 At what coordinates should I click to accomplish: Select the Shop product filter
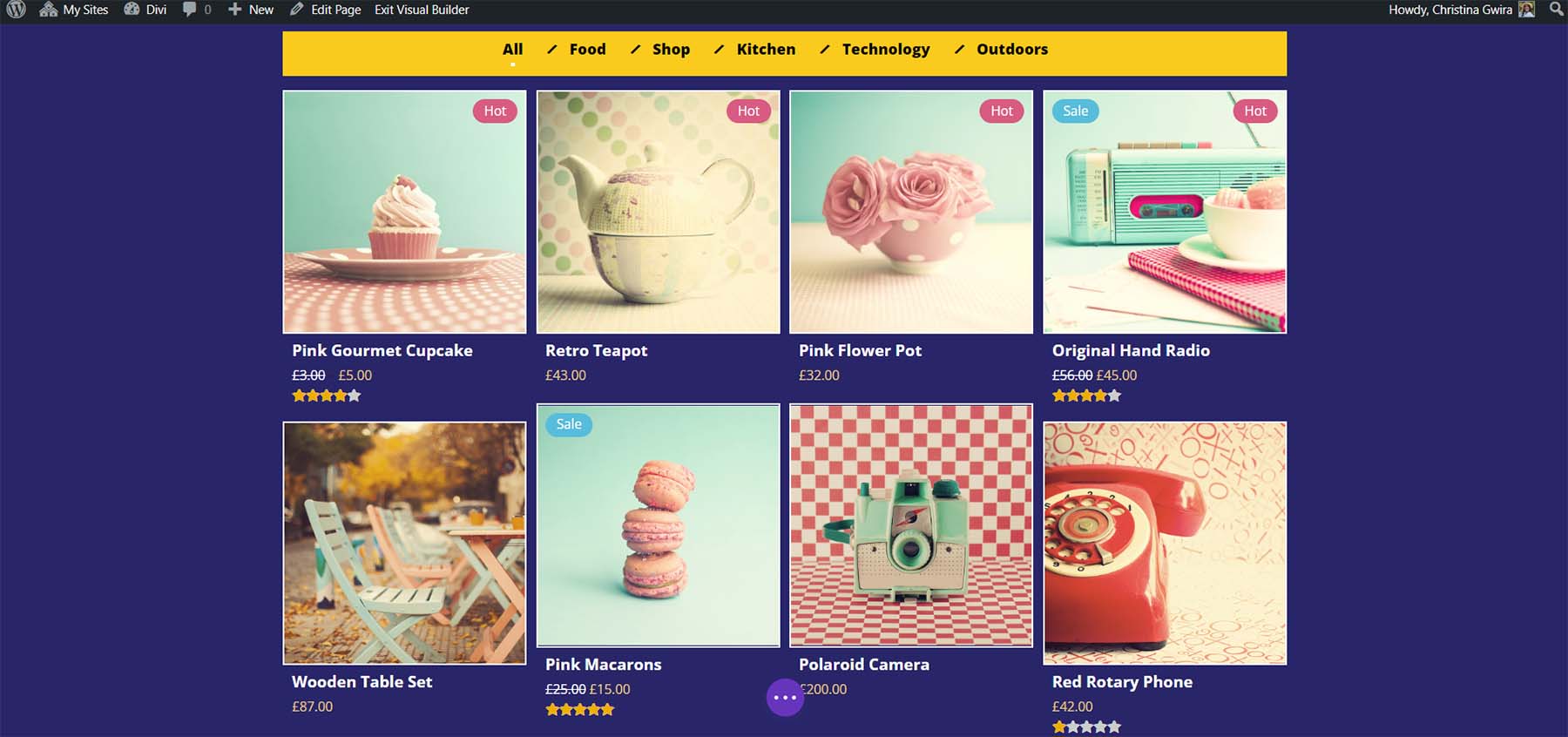(x=671, y=50)
